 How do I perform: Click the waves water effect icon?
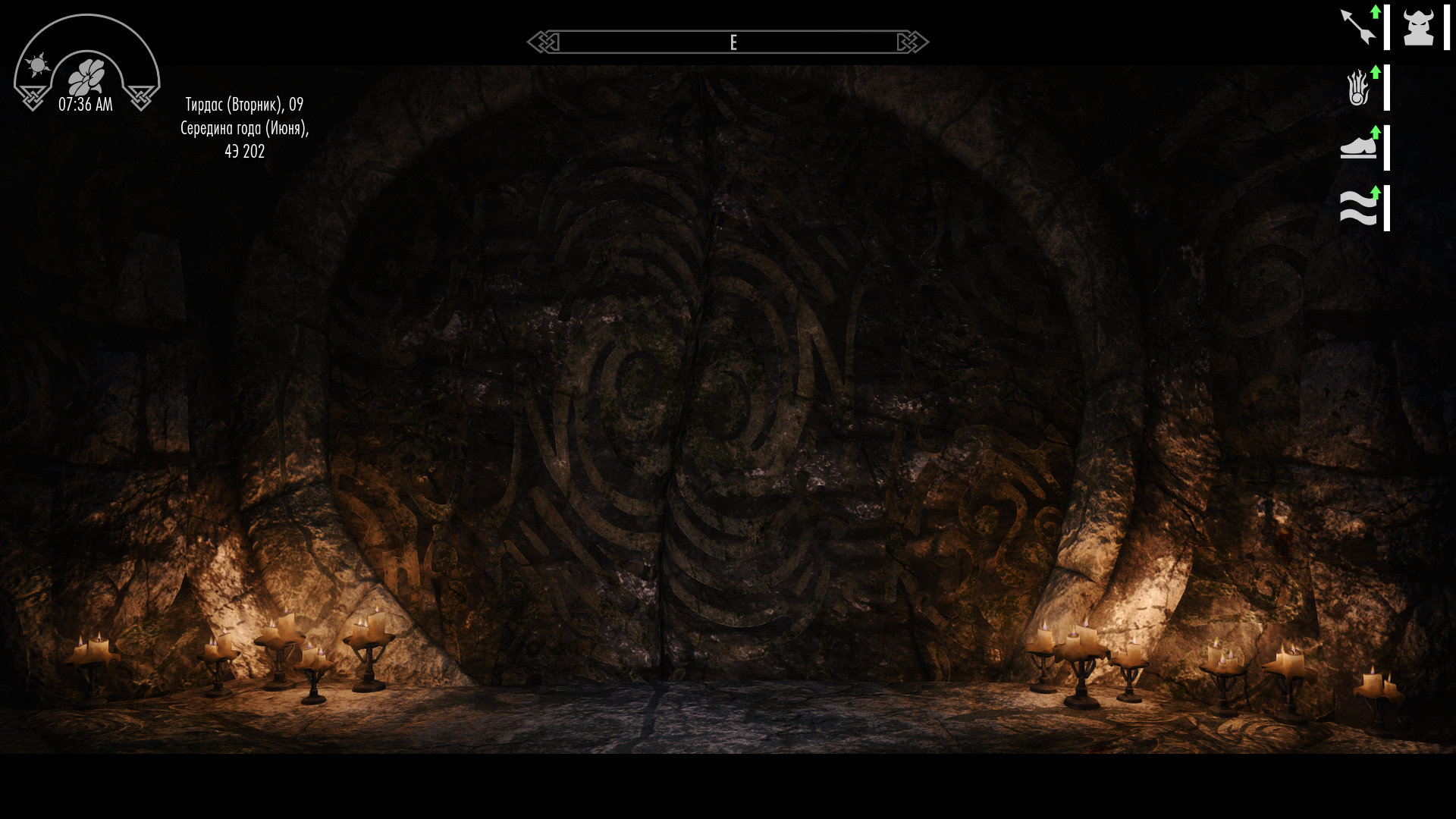(1360, 206)
